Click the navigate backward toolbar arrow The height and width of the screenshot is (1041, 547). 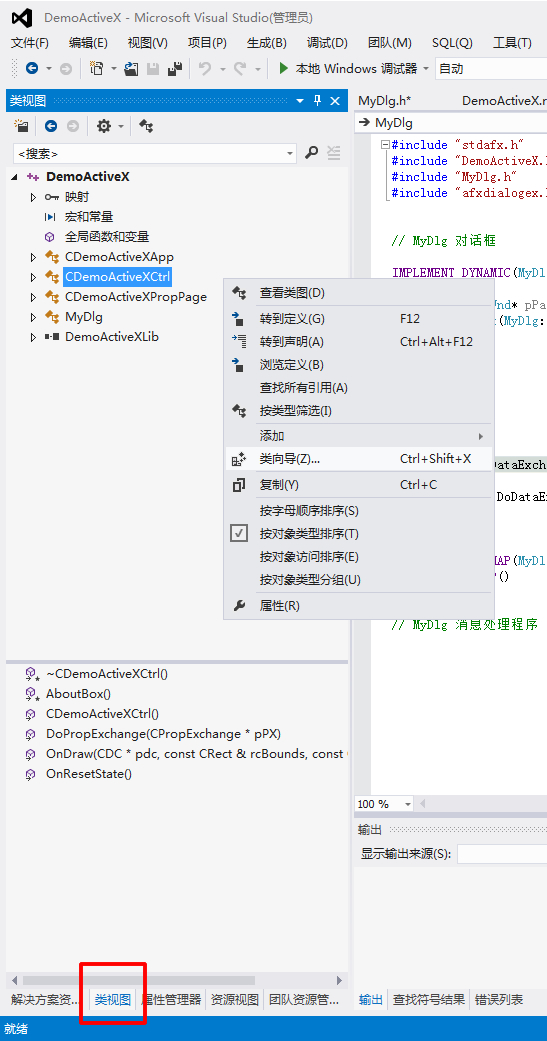(x=31, y=68)
